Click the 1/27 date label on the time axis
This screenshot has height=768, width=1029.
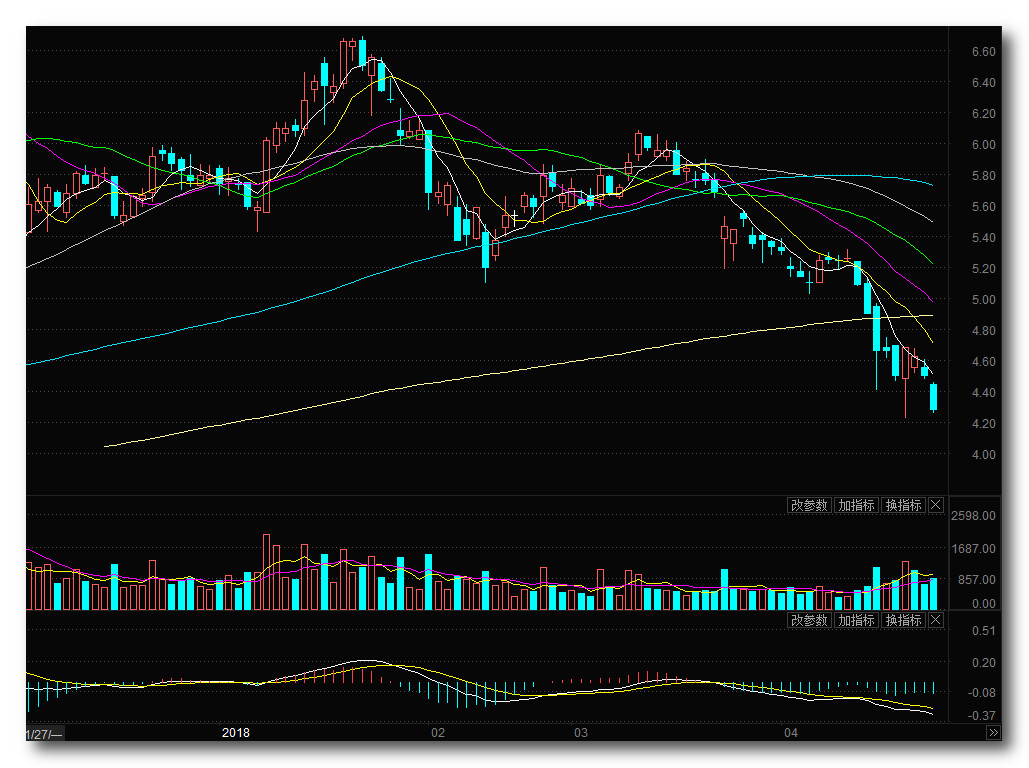[42, 734]
